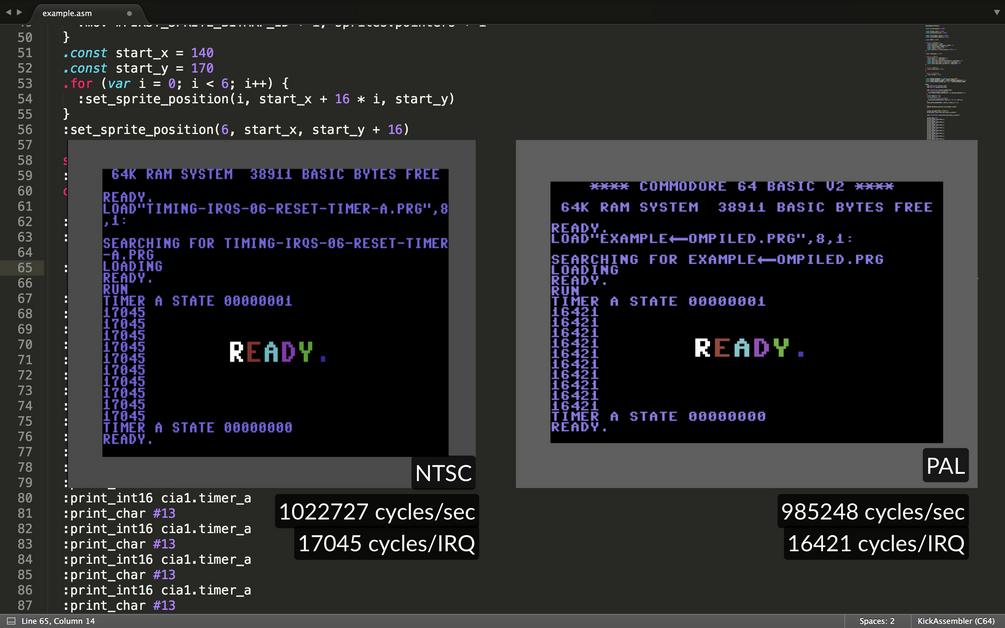
Task: Click COMMODORE 64 BASIC V2 header in PAL screen
Action: [x=742, y=186]
